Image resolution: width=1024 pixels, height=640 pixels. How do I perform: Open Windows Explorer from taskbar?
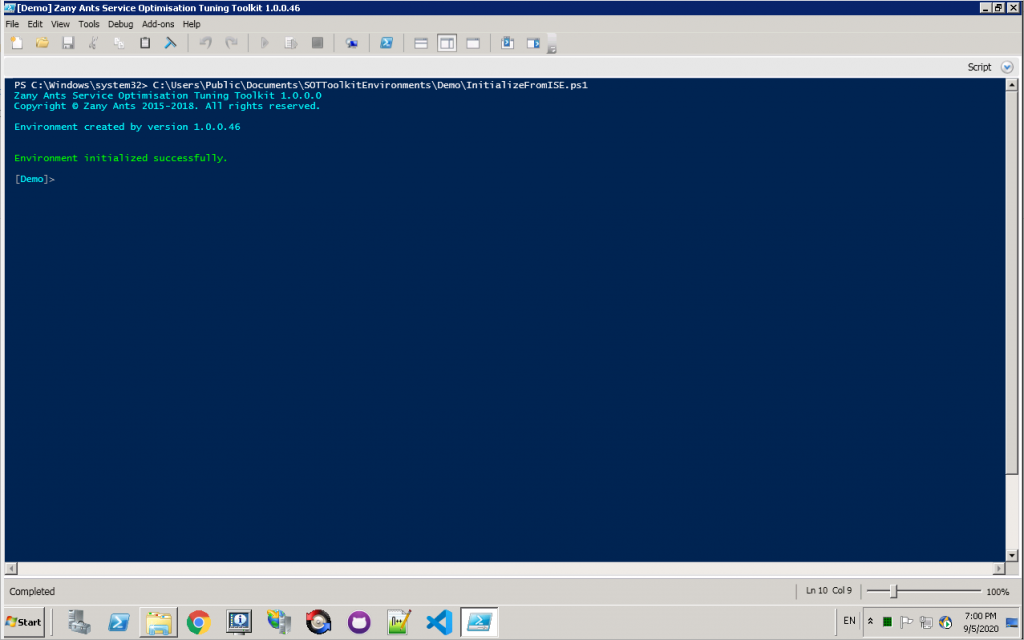pos(159,622)
